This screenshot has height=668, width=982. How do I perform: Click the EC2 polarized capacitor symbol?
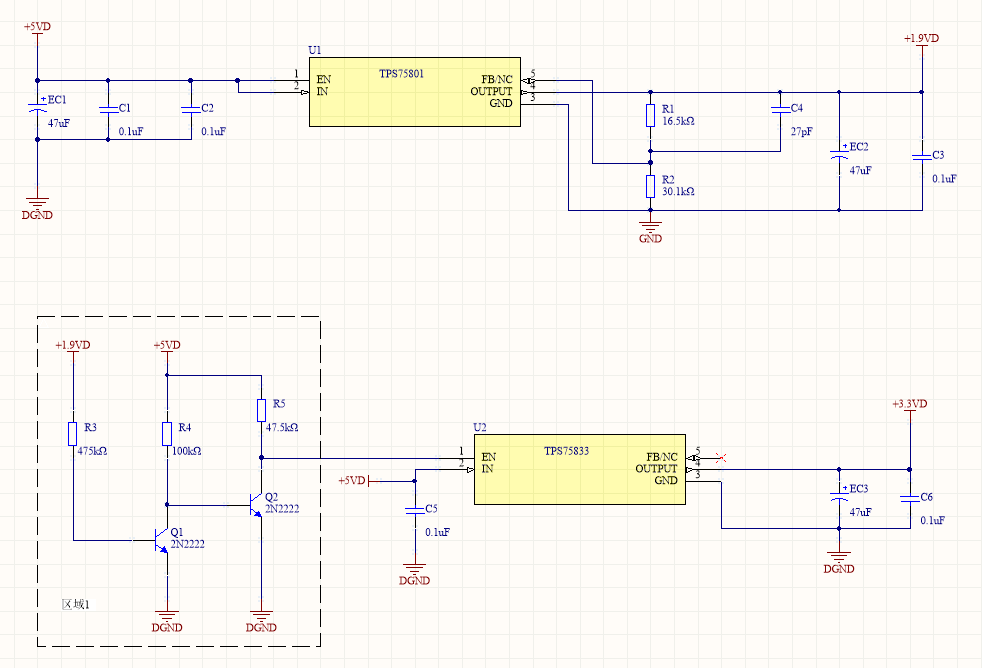(x=839, y=154)
